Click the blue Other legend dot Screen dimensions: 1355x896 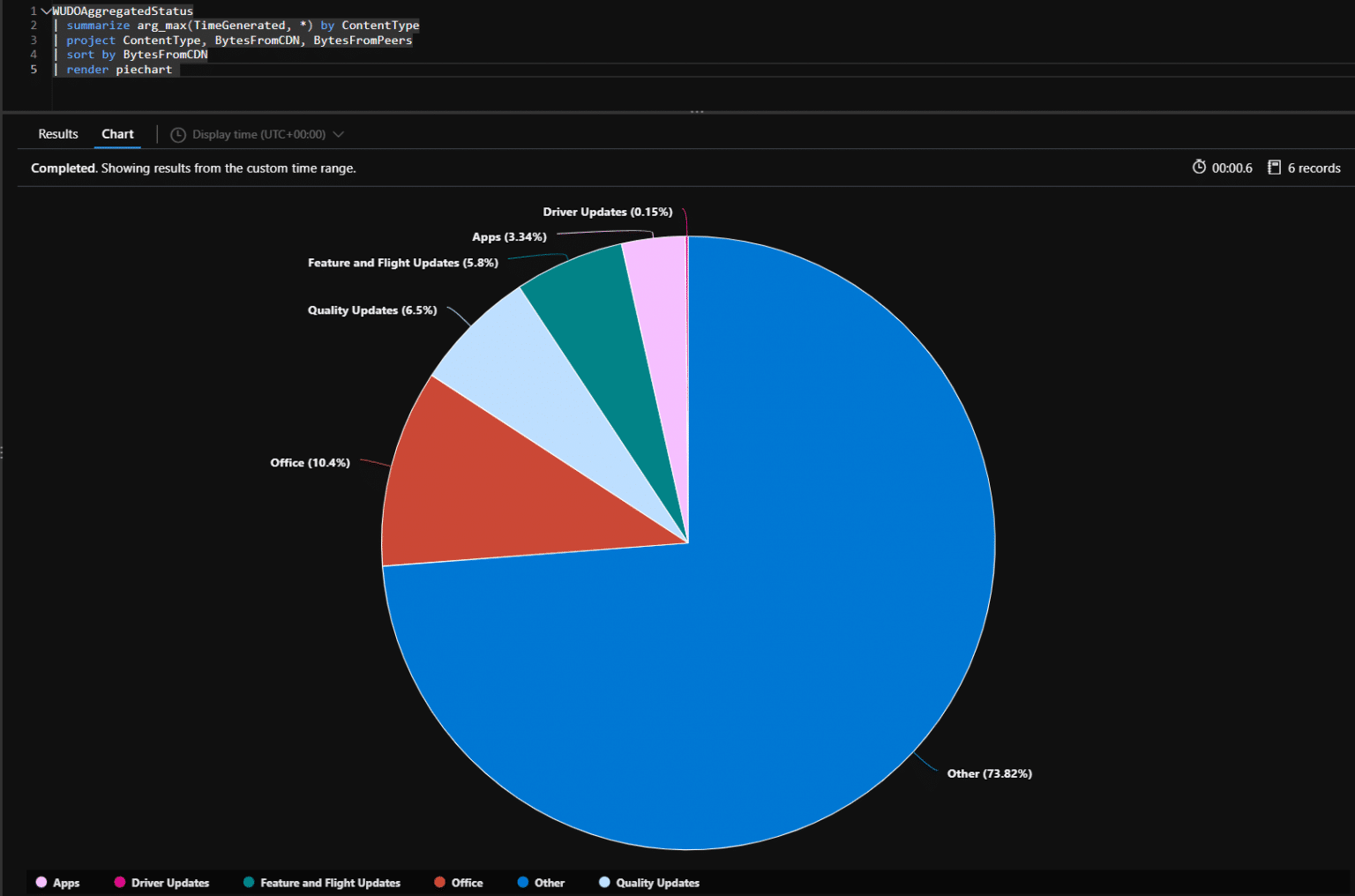click(525, 882)
